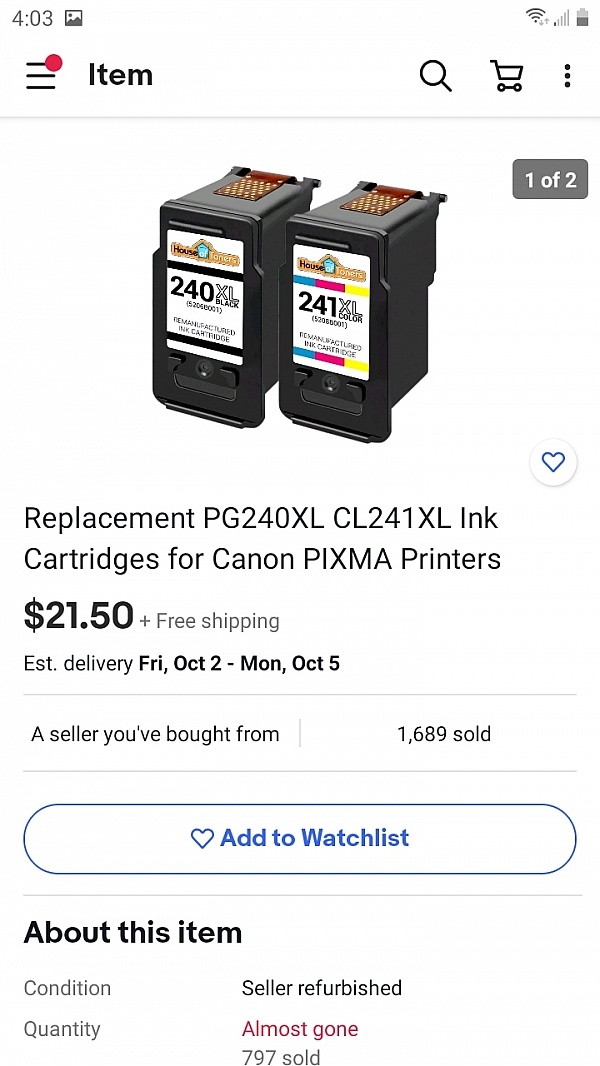Viewport: 600px width, 1066px height.
Task: Tap the Almost gone quantity label
Action: click(300, 1029)
